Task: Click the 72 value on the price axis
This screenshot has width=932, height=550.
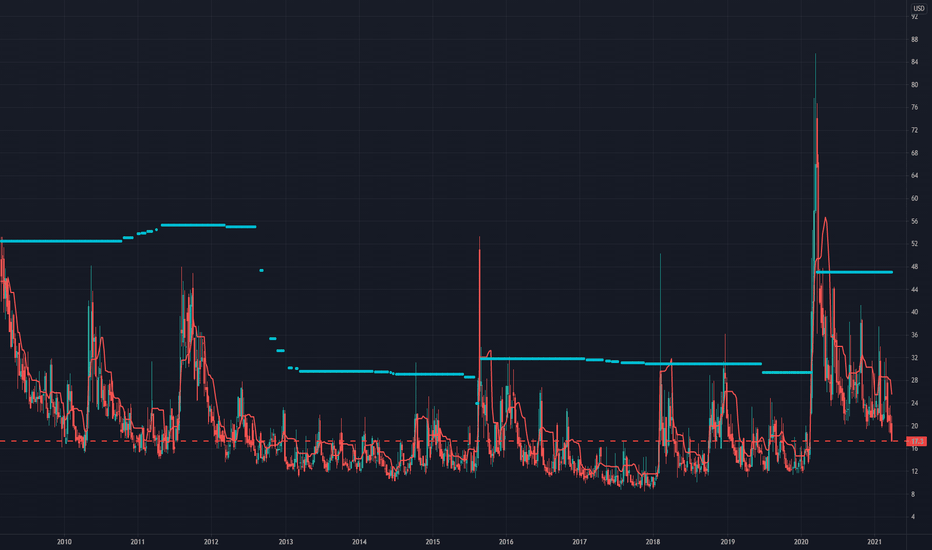Action: (914, 130)
